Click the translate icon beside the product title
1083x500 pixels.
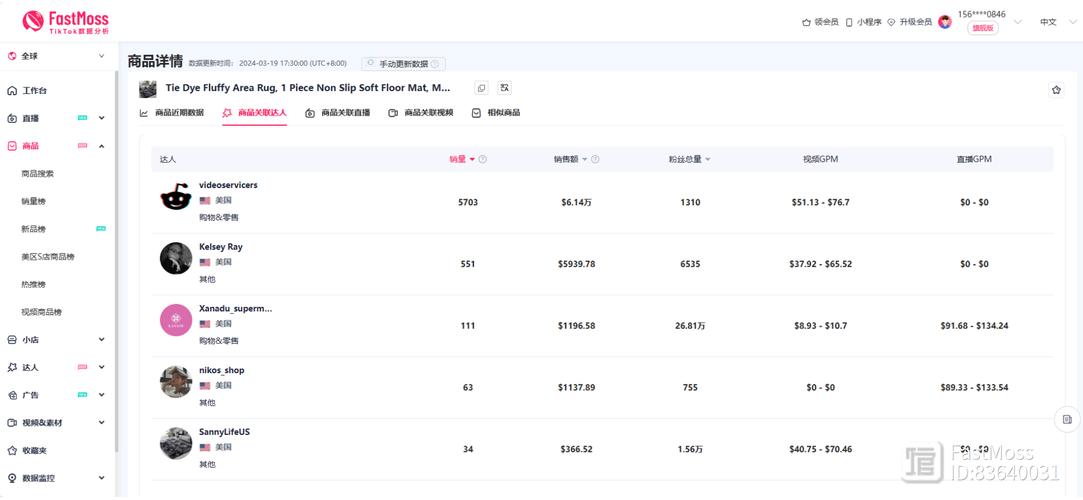(x=505, y=89)
